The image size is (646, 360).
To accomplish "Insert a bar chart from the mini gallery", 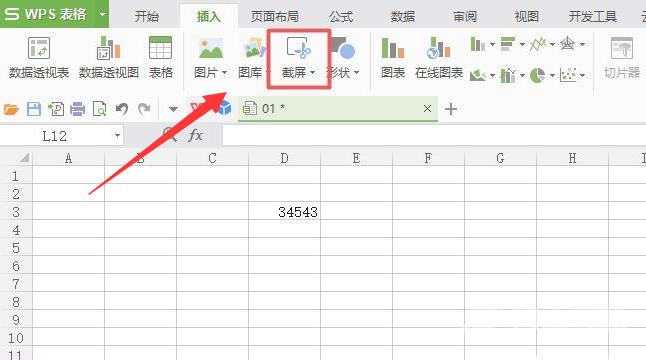I will (x=508, y=44).
